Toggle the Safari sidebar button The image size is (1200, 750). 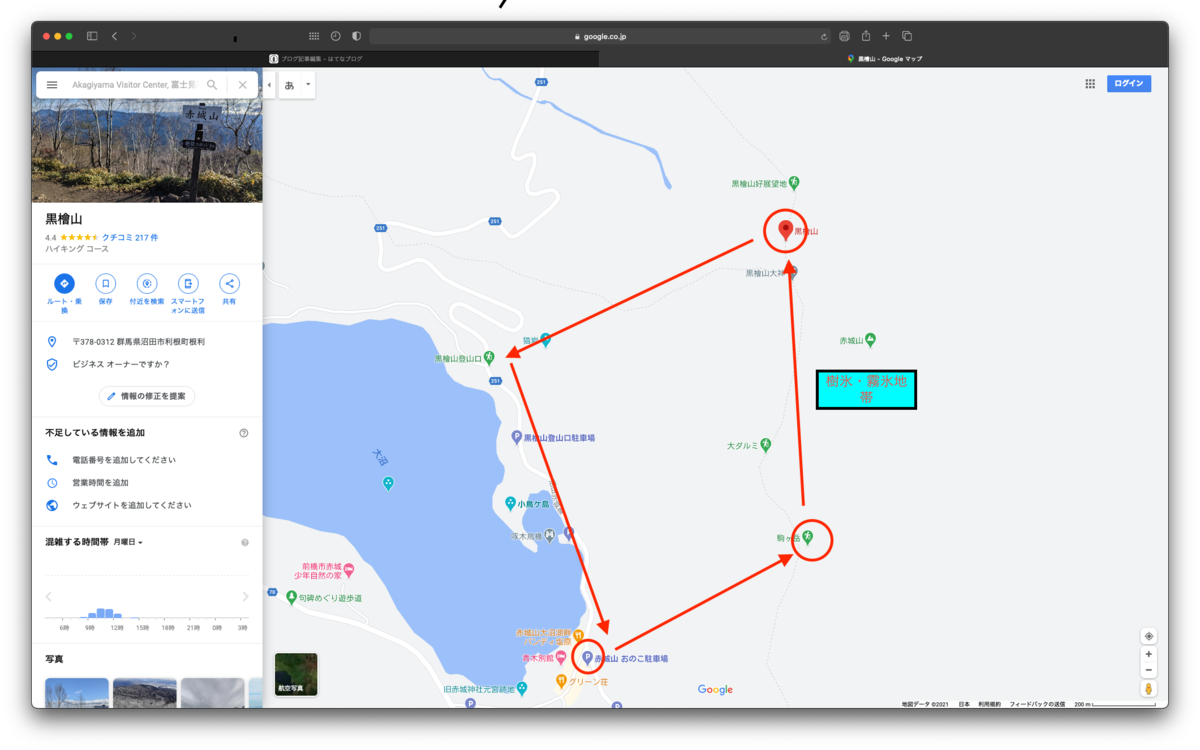pos(92,36)
